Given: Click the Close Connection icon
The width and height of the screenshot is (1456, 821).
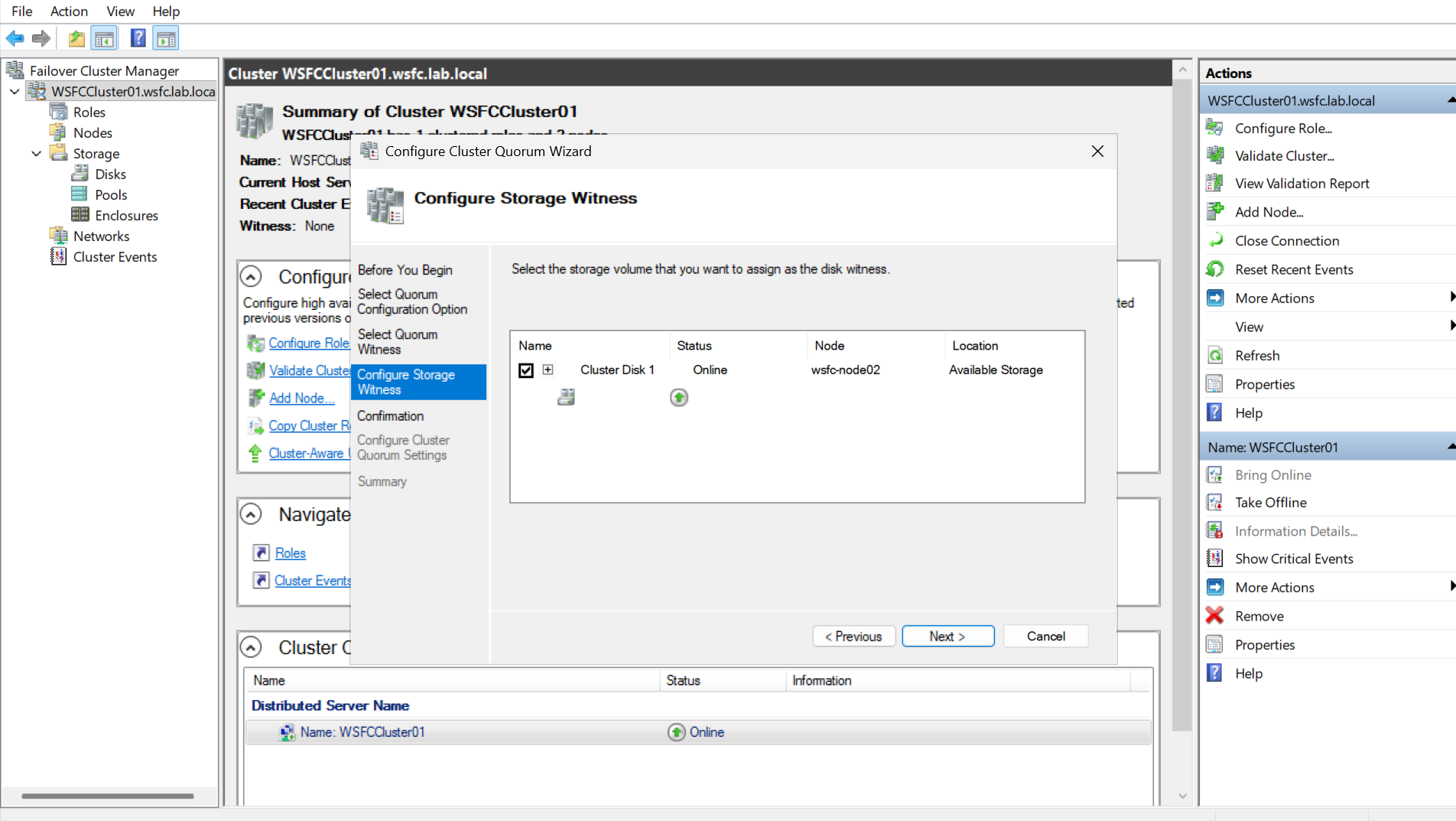Looking at the screenshot, I should tap(1214, 240).
